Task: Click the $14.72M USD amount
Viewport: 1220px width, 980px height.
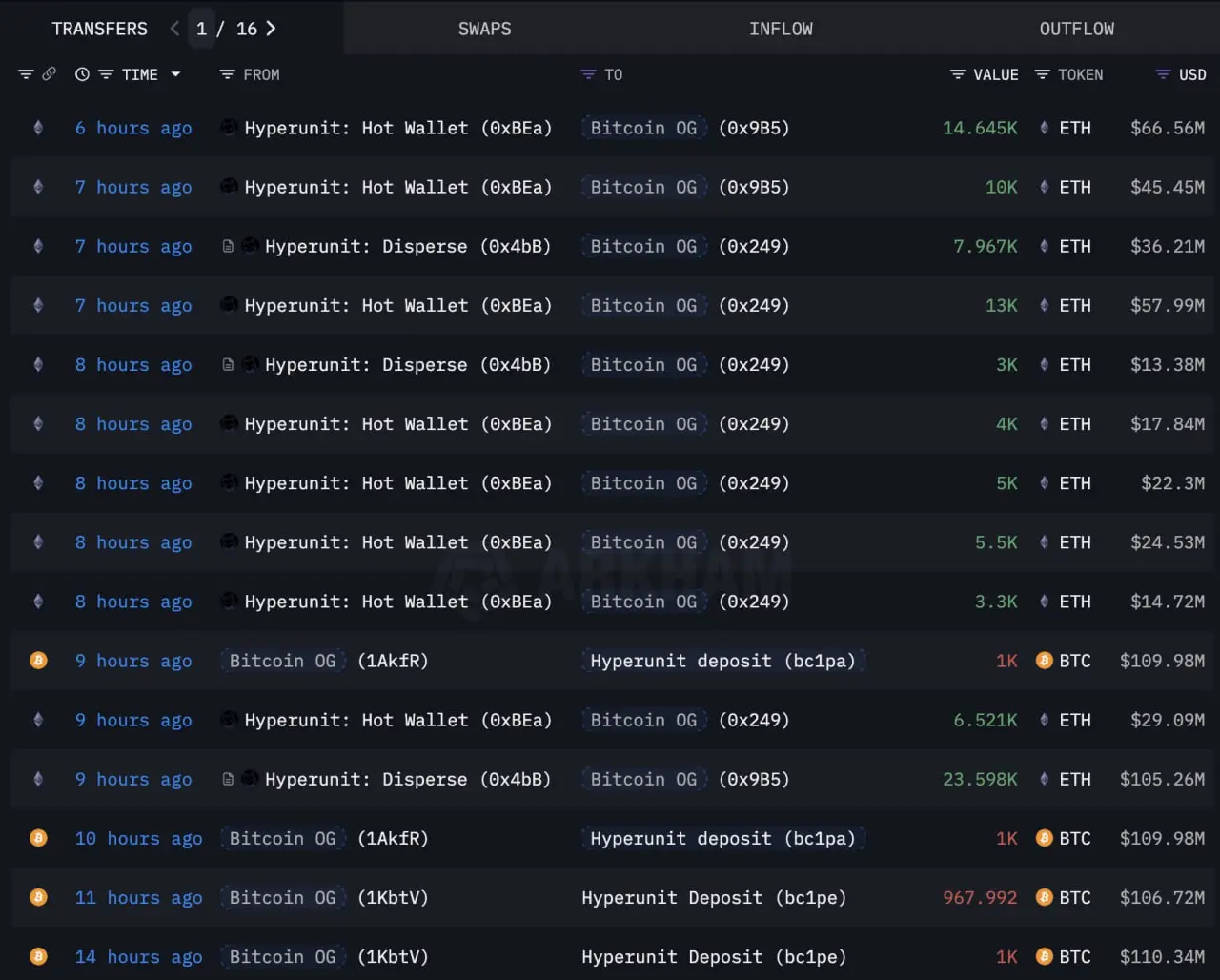Action: point(1168,602)
